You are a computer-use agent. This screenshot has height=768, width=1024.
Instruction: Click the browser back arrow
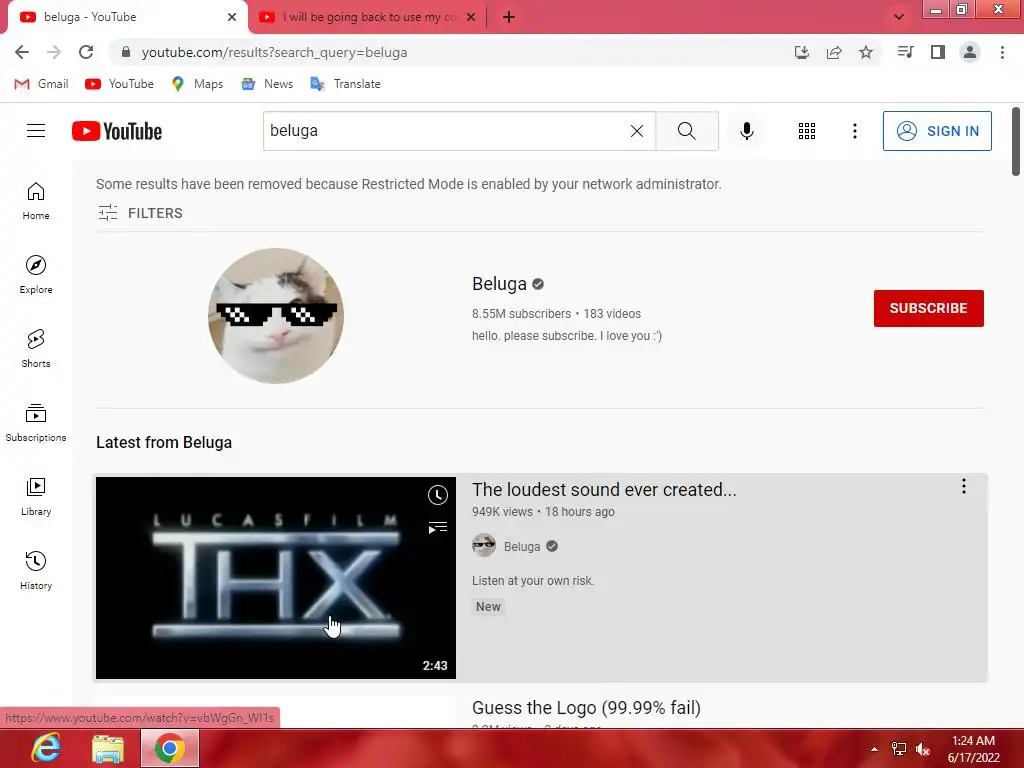tap(22, 52)
